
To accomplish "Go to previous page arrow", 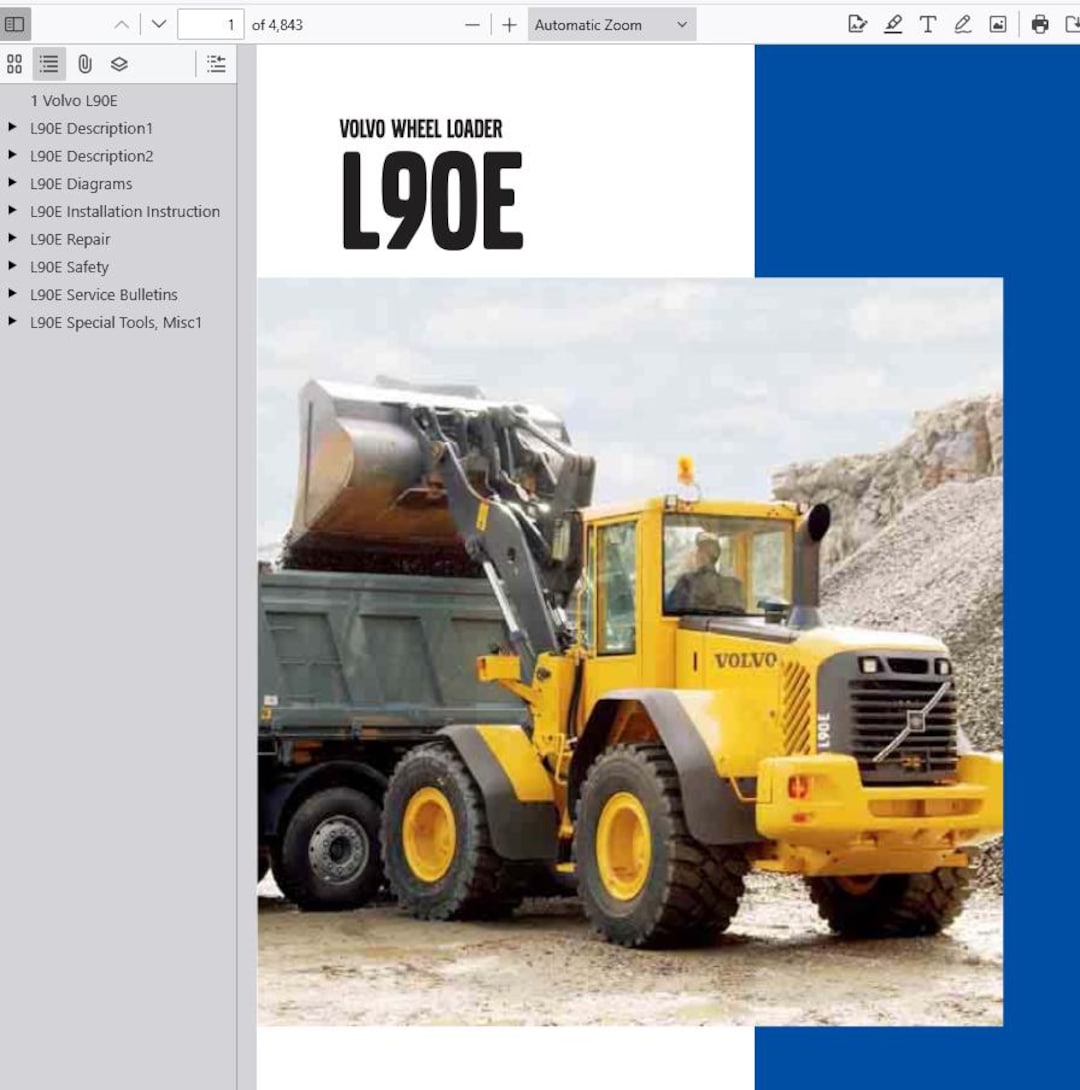I will tap(122, 25).
